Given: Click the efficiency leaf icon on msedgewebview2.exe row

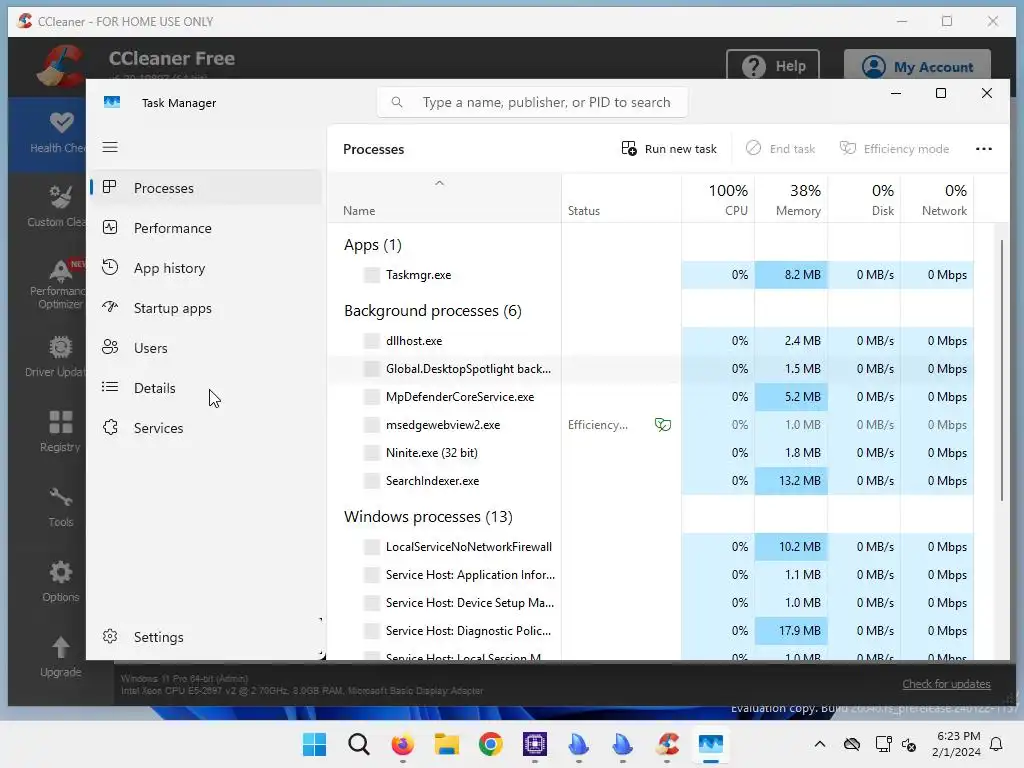Looking at the screenshot, I should coord(663,424).
